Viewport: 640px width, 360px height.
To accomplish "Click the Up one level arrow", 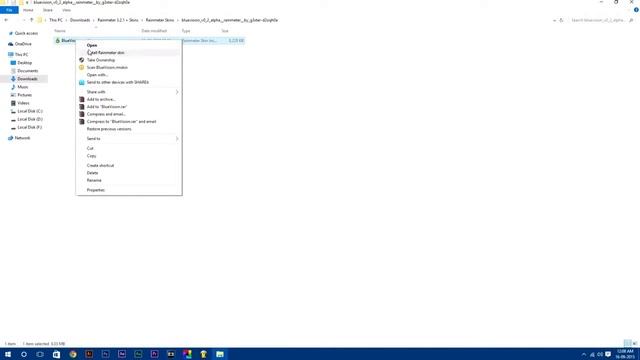I will click(31, 20).
